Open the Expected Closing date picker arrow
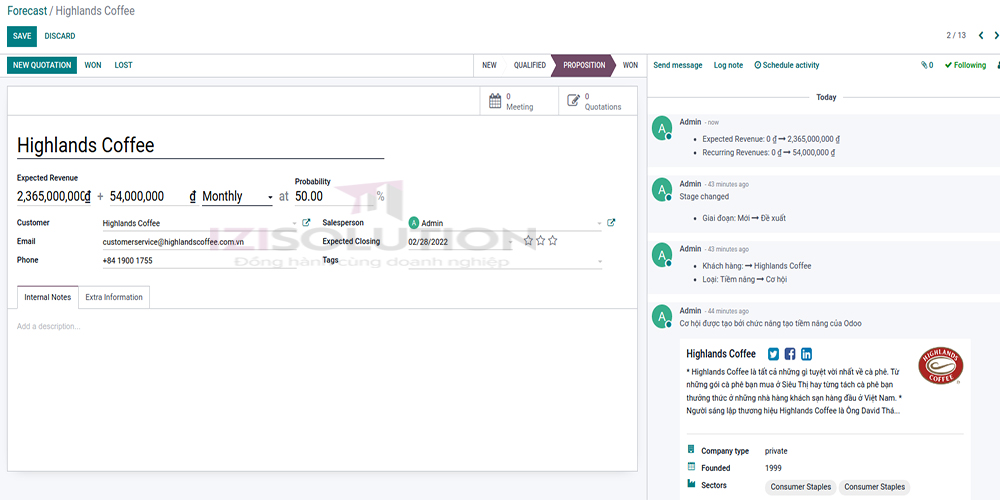Viewport: 1000px width, 500px height. [510, 242]
